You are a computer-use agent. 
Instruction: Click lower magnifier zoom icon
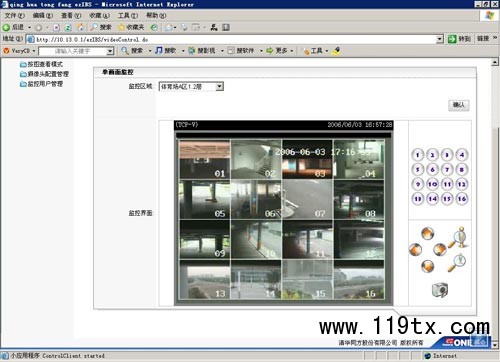457,263
